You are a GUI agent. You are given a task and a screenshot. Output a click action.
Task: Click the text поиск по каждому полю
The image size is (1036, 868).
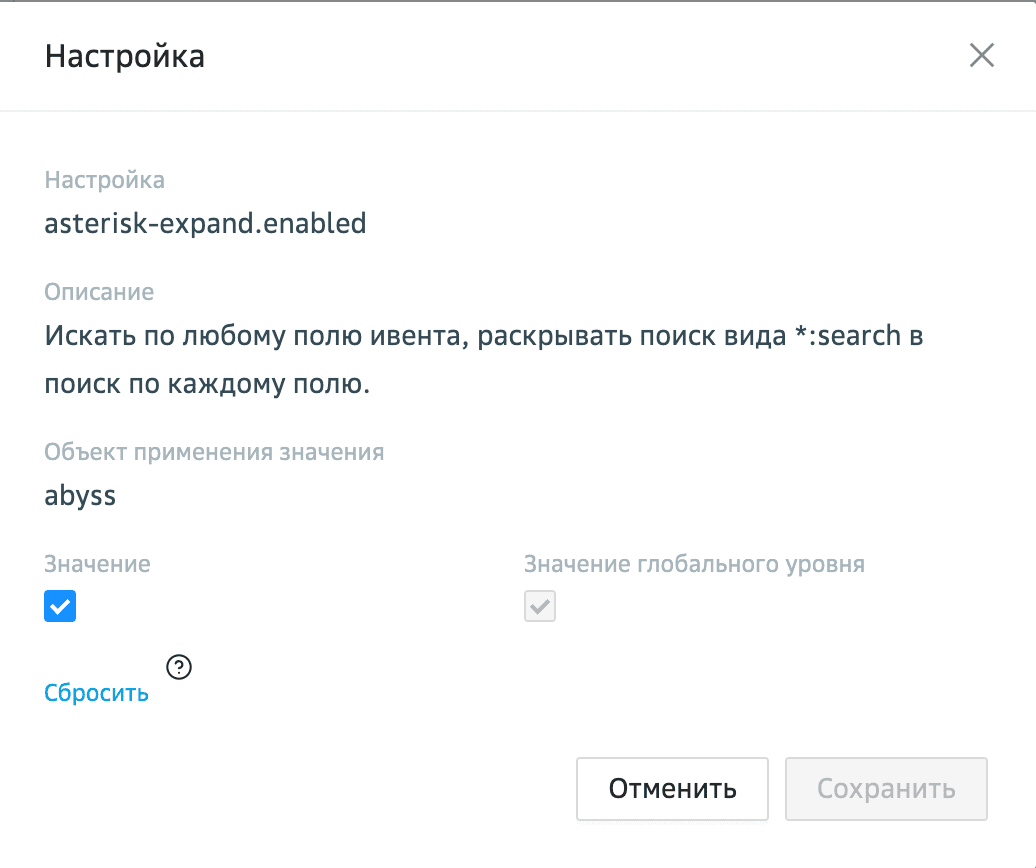[x=207, y=384]
